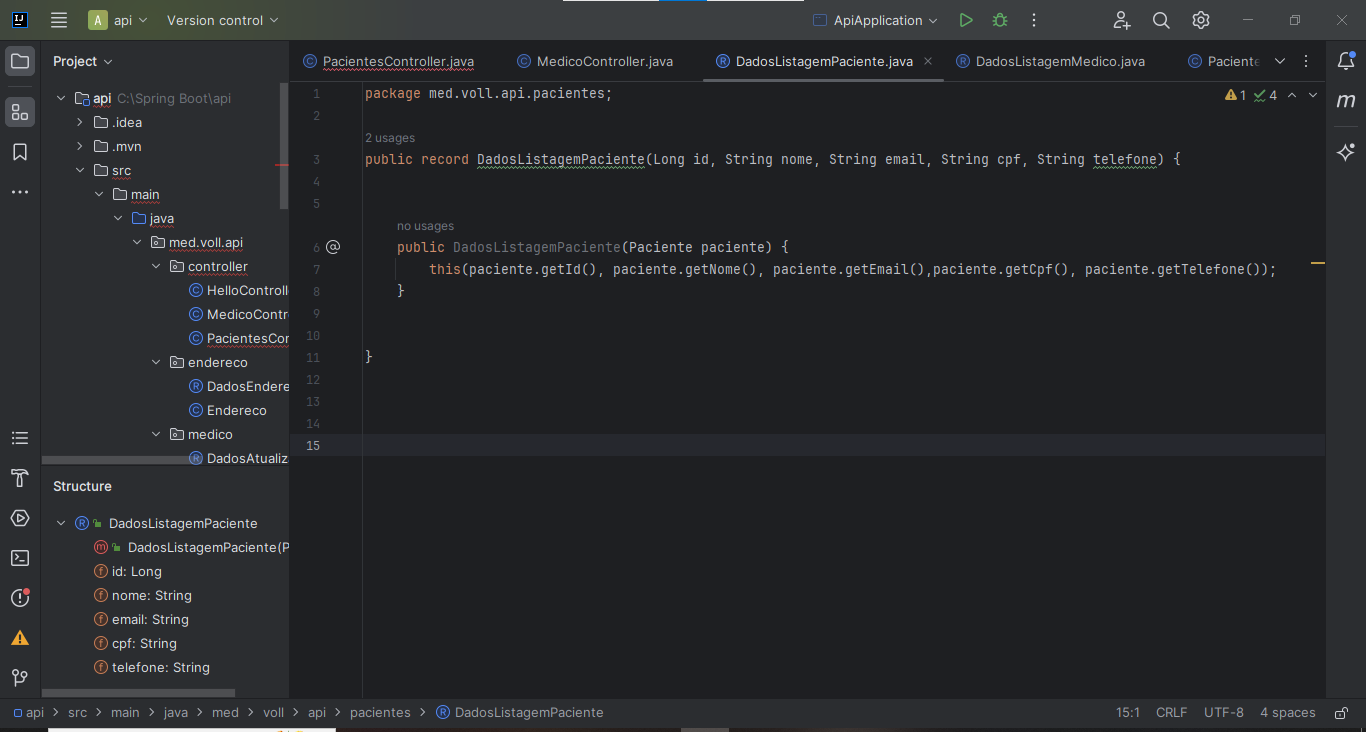This screenshot has width=1366, height=732.
Task: Collapse the endereco package
Action: tap(156, 362)
